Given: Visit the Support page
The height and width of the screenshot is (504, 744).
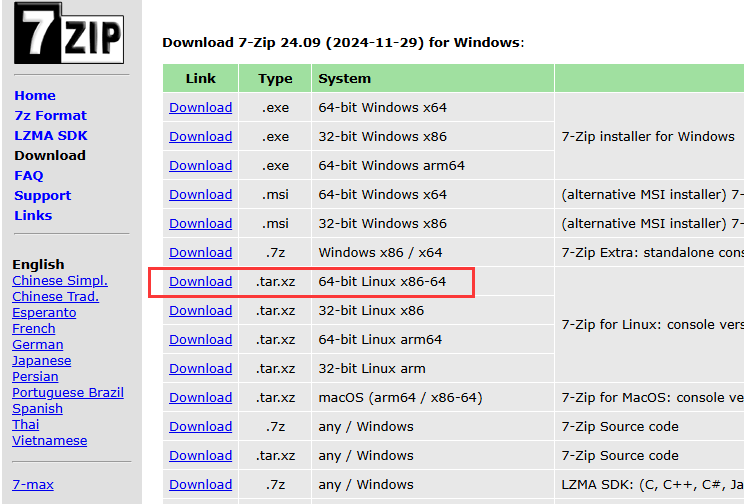Looking at the screenshot, I should (x=43, y=196).
